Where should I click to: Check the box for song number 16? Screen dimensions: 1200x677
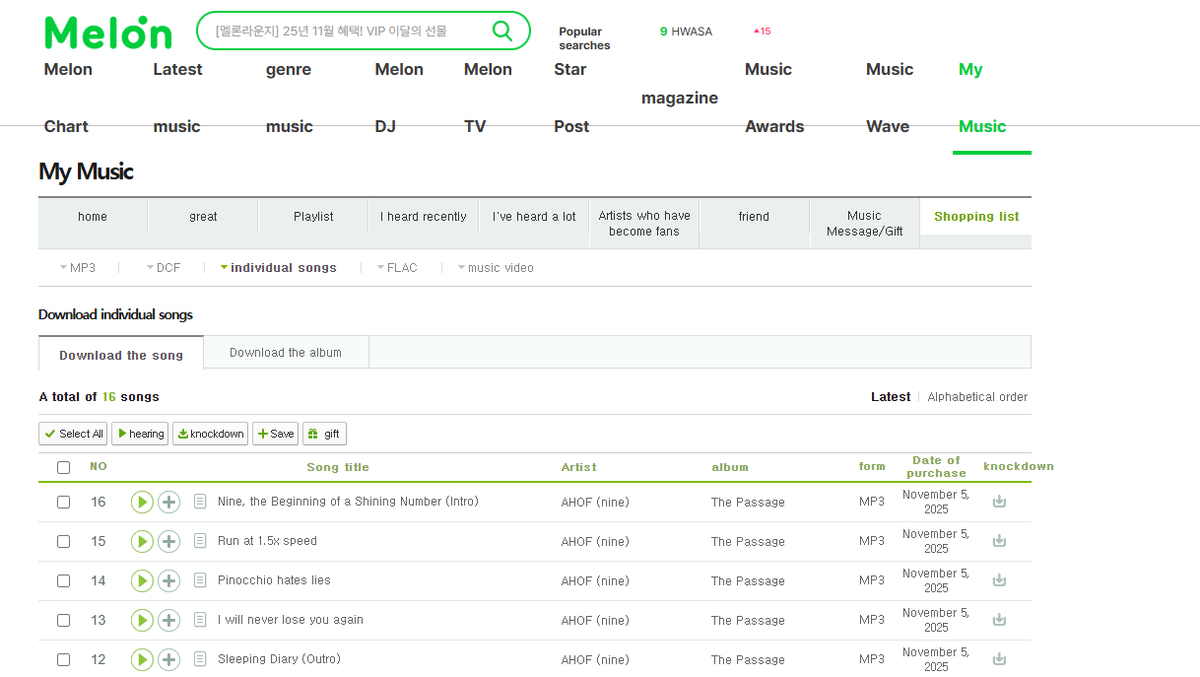(64, 502)
